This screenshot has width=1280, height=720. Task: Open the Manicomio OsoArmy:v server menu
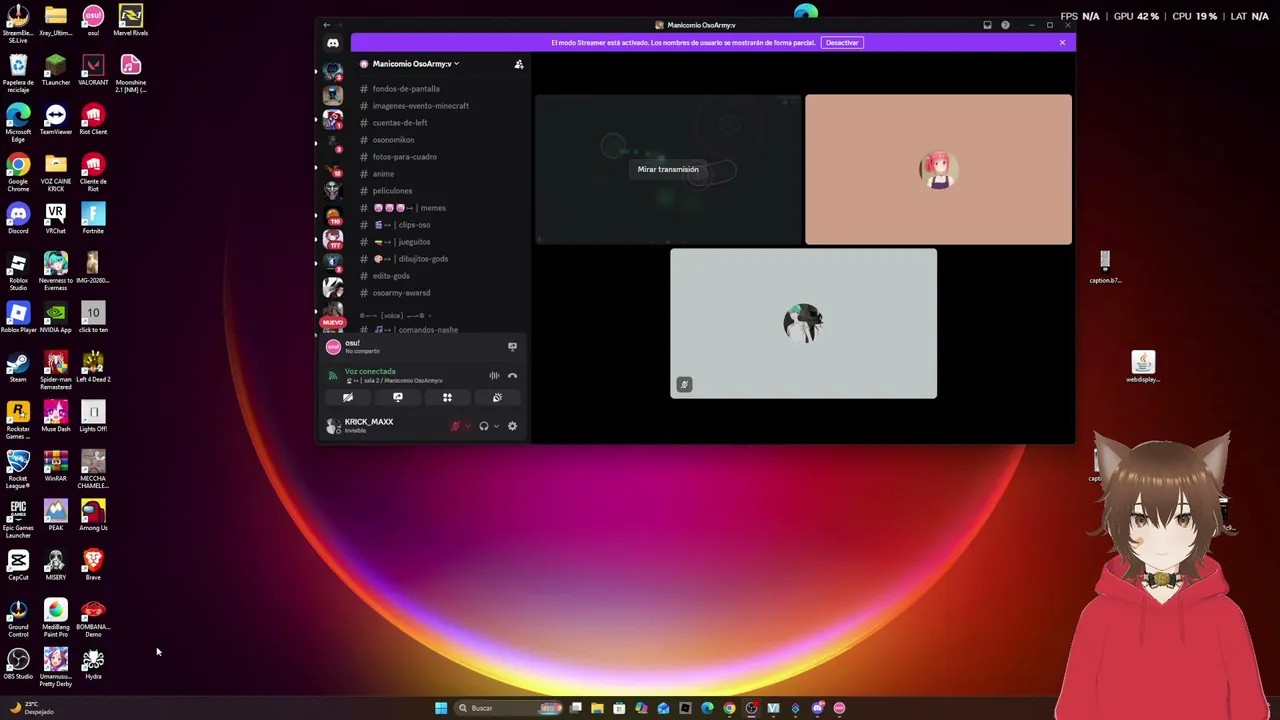(416, 64)
